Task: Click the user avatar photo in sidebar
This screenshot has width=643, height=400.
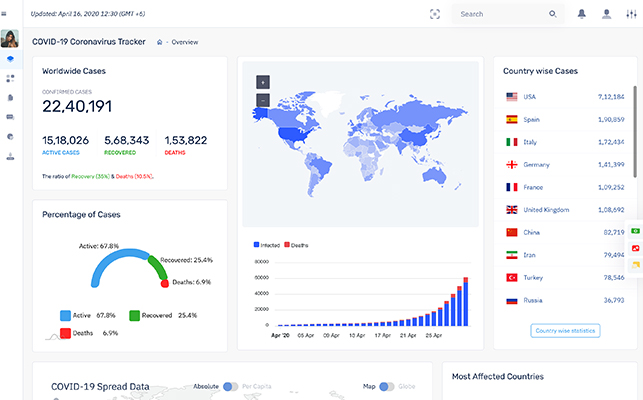Action: point(10,40)
